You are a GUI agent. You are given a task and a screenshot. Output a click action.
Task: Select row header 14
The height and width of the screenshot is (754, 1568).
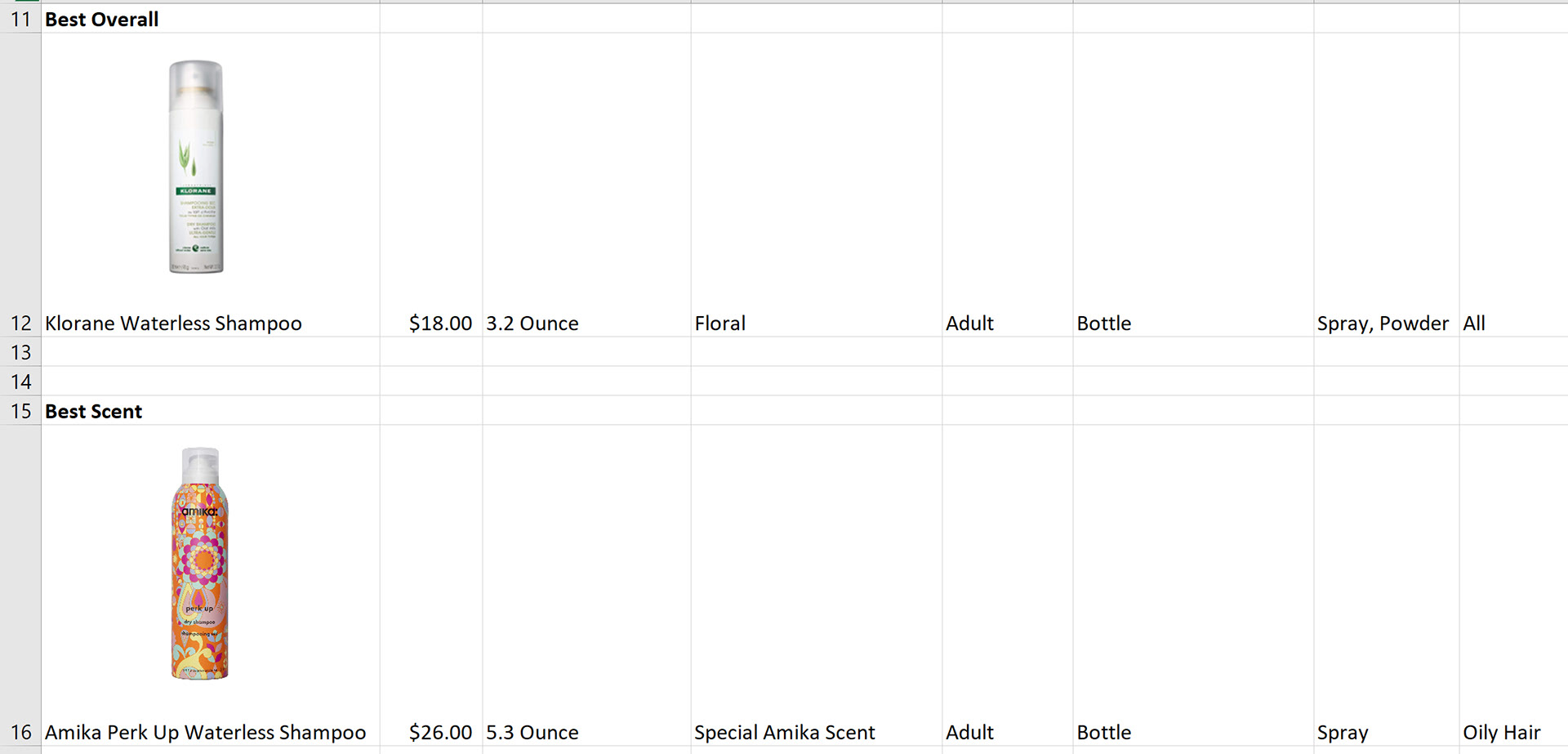pyautogui.click(x=20, y=381)
